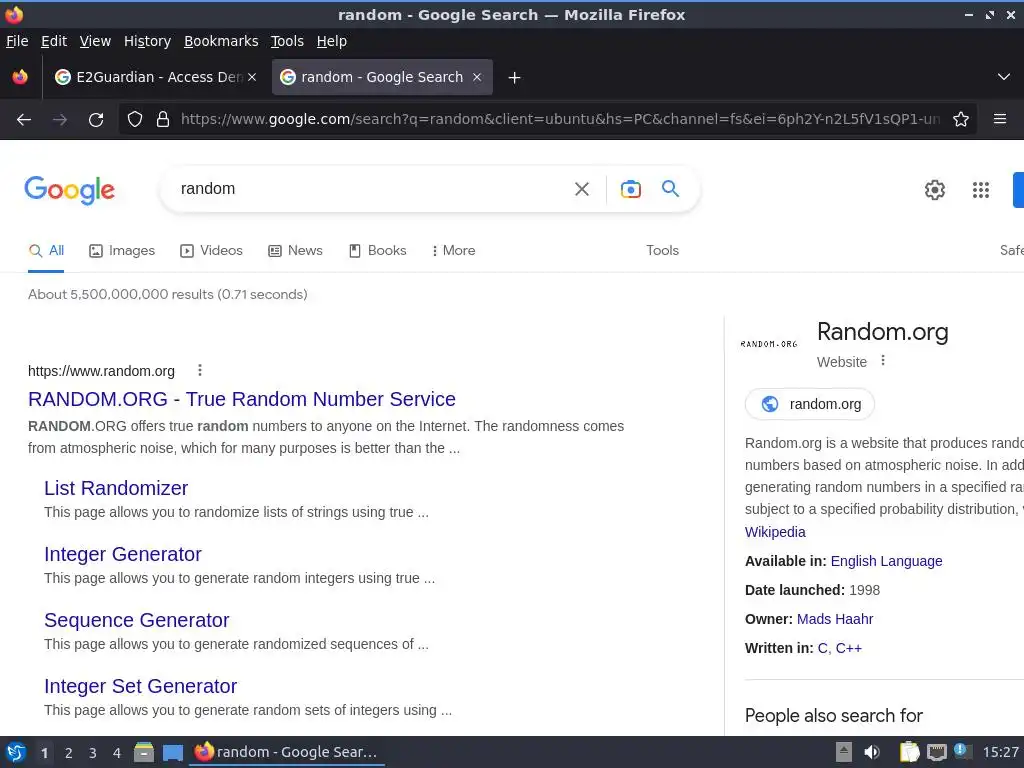Open the Help menu
The width and height of the screenshot is (1024, 768).
pos(331,41)
